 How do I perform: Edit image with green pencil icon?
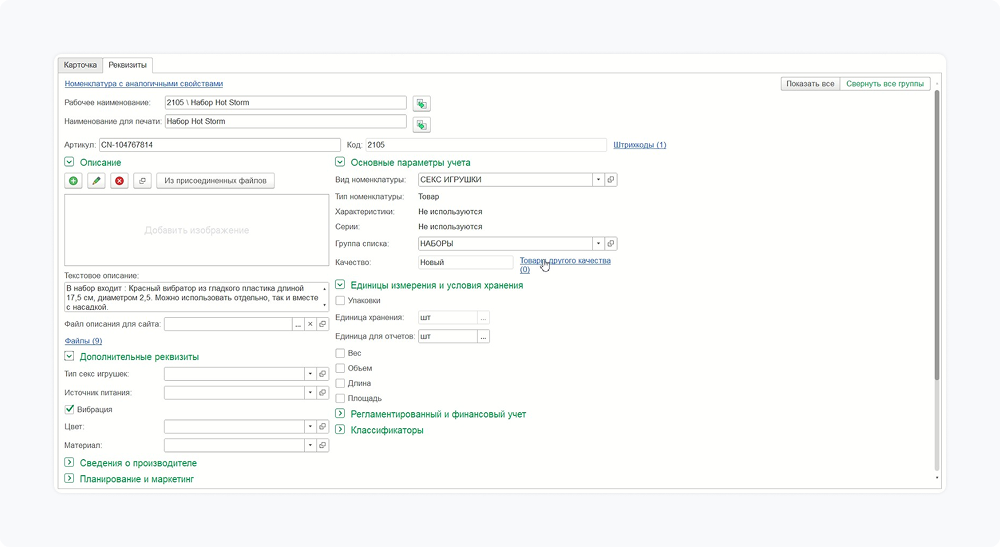[96, 180]
